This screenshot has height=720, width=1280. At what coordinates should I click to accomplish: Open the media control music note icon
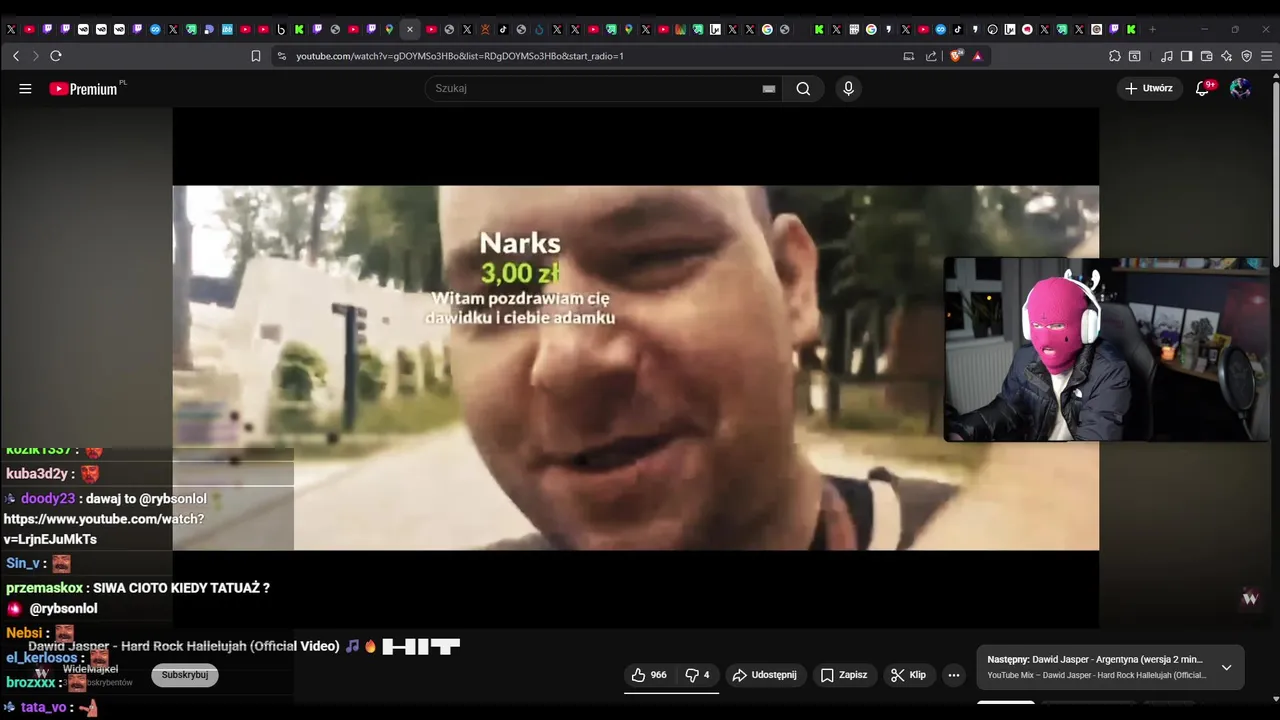tap(1167, 56)
